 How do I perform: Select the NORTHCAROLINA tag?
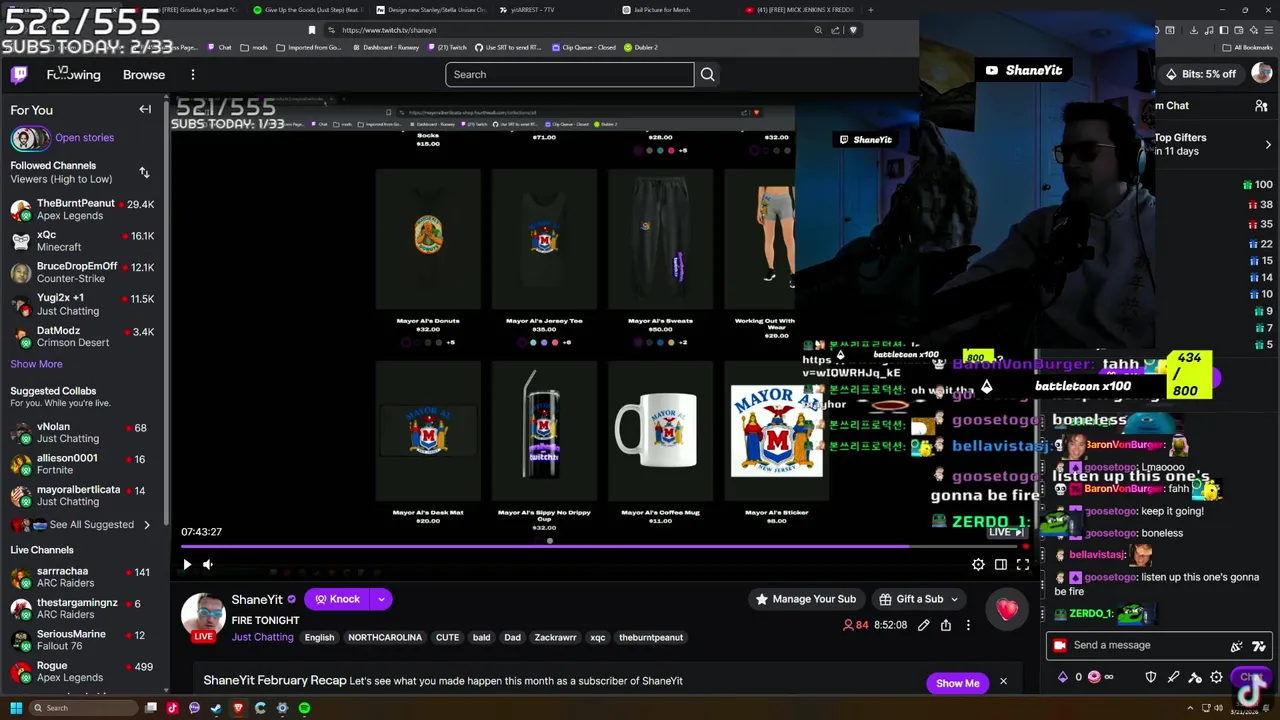click(385, 637)
